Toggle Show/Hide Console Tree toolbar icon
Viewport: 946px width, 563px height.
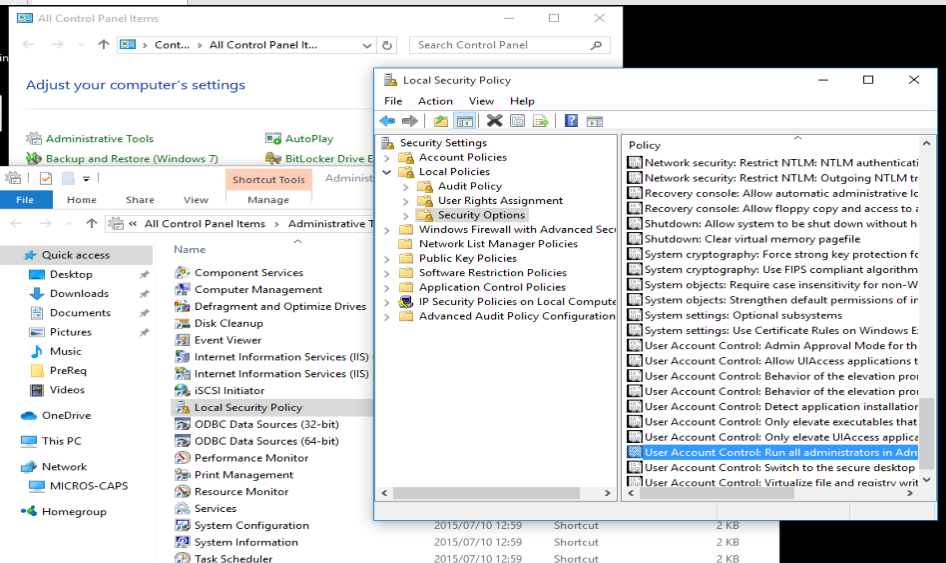coord(464,121)
